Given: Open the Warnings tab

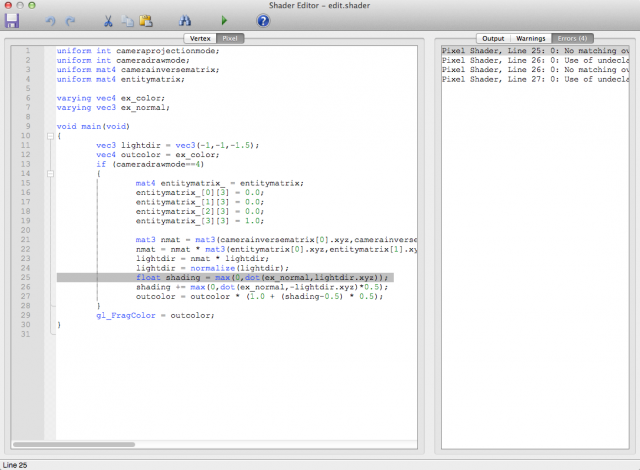Looking at the screenshot, I should (x=529, y=38).
